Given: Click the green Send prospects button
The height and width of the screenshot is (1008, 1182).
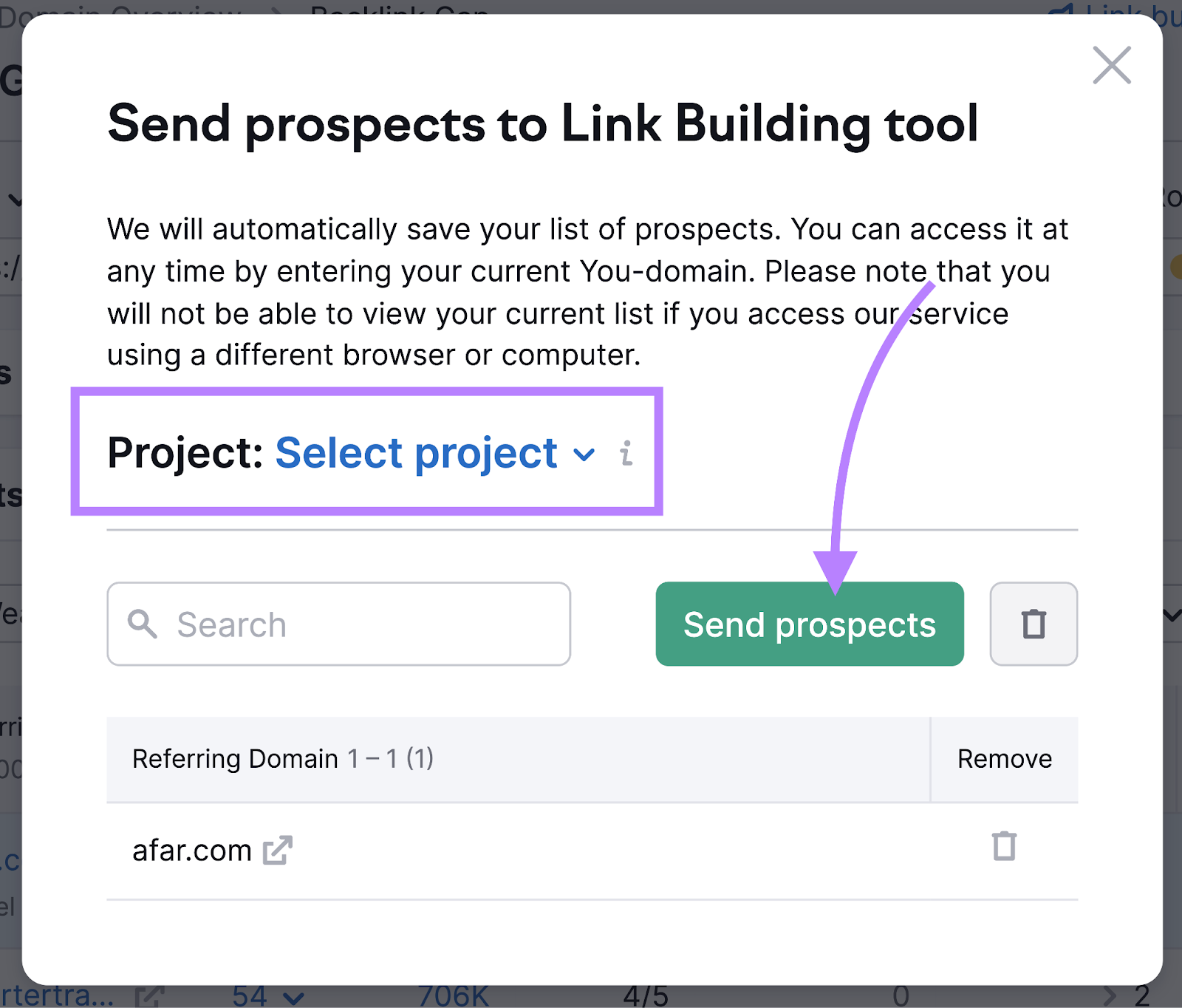Looking at the screenshot, I should [x=810, y=624].
